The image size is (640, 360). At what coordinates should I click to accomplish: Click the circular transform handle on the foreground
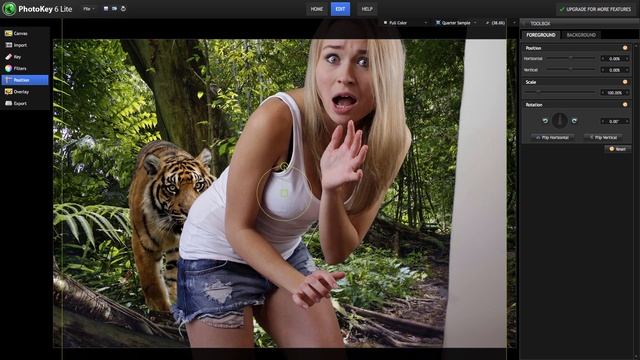click(x=284, y=193)
